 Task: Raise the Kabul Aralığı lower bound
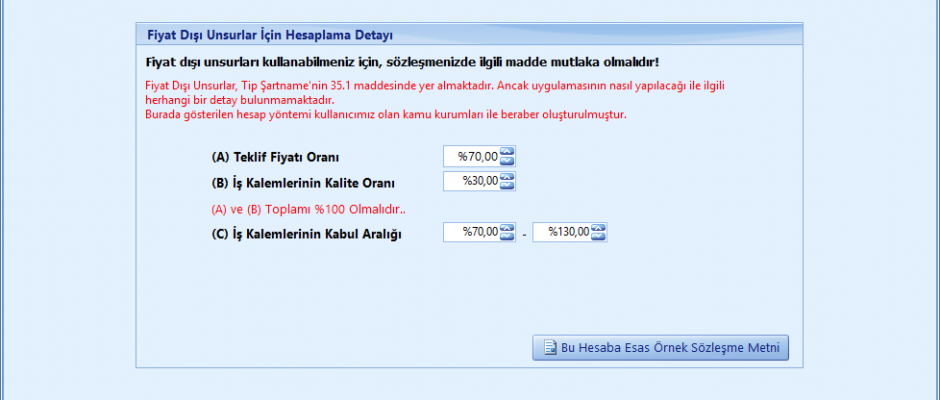click(507, 228)
